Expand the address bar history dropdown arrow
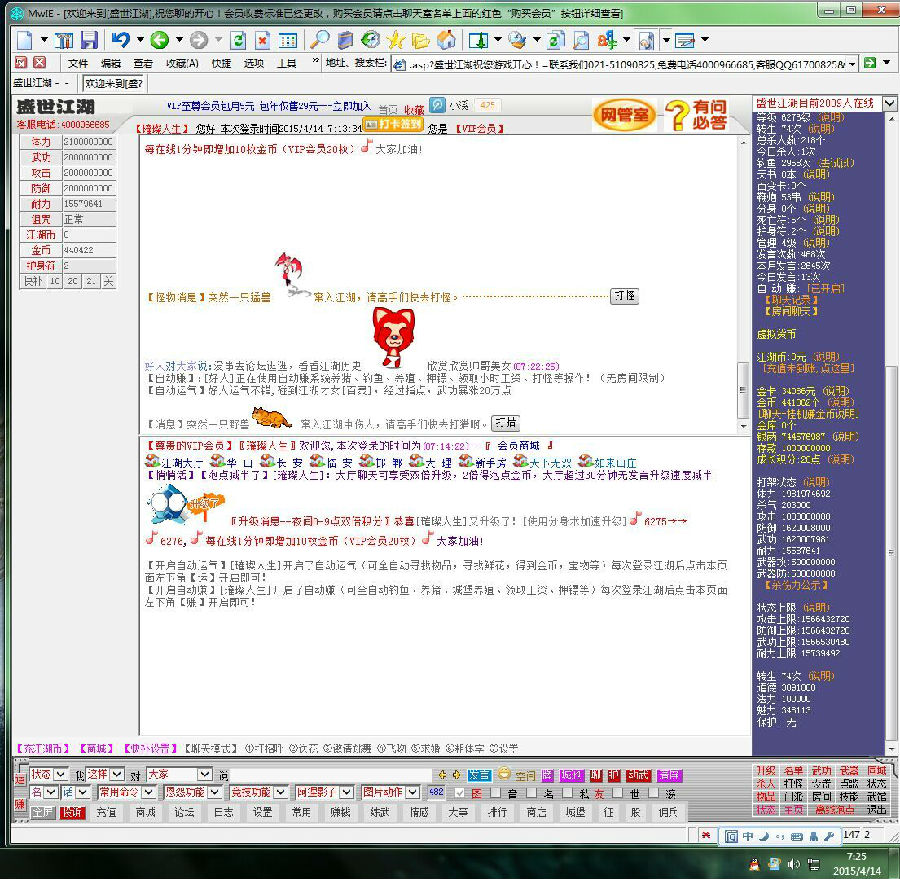Screen dimensions: 900x879 (x=852, y=64)
